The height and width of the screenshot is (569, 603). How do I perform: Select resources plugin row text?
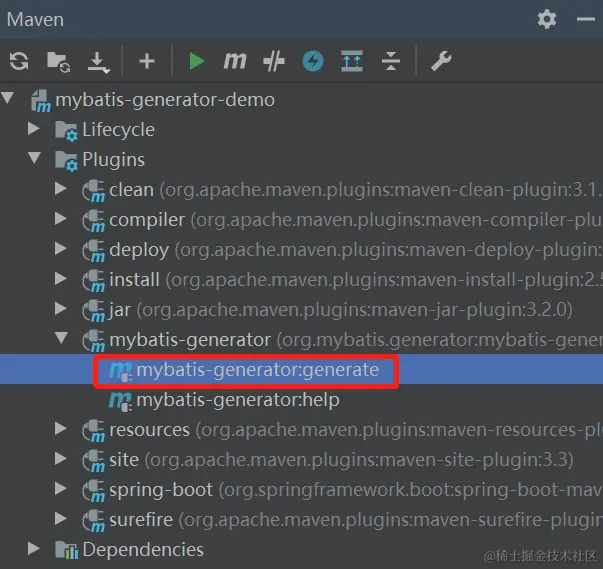356,430
